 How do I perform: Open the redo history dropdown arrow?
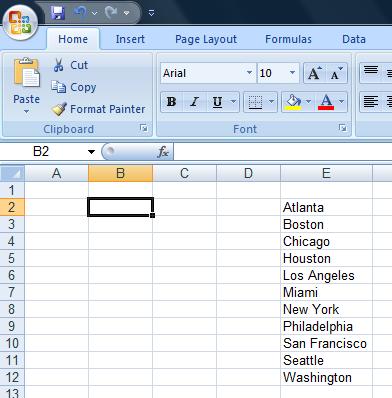point(126,13)
